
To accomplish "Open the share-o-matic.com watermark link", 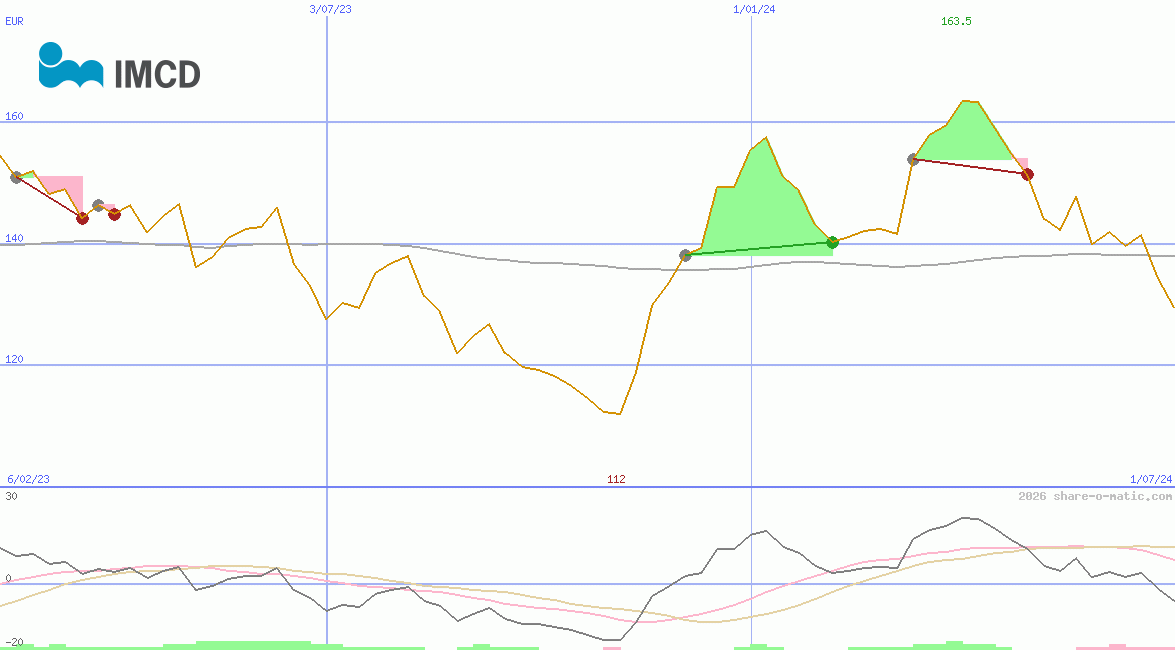I will coord(1094,496).
